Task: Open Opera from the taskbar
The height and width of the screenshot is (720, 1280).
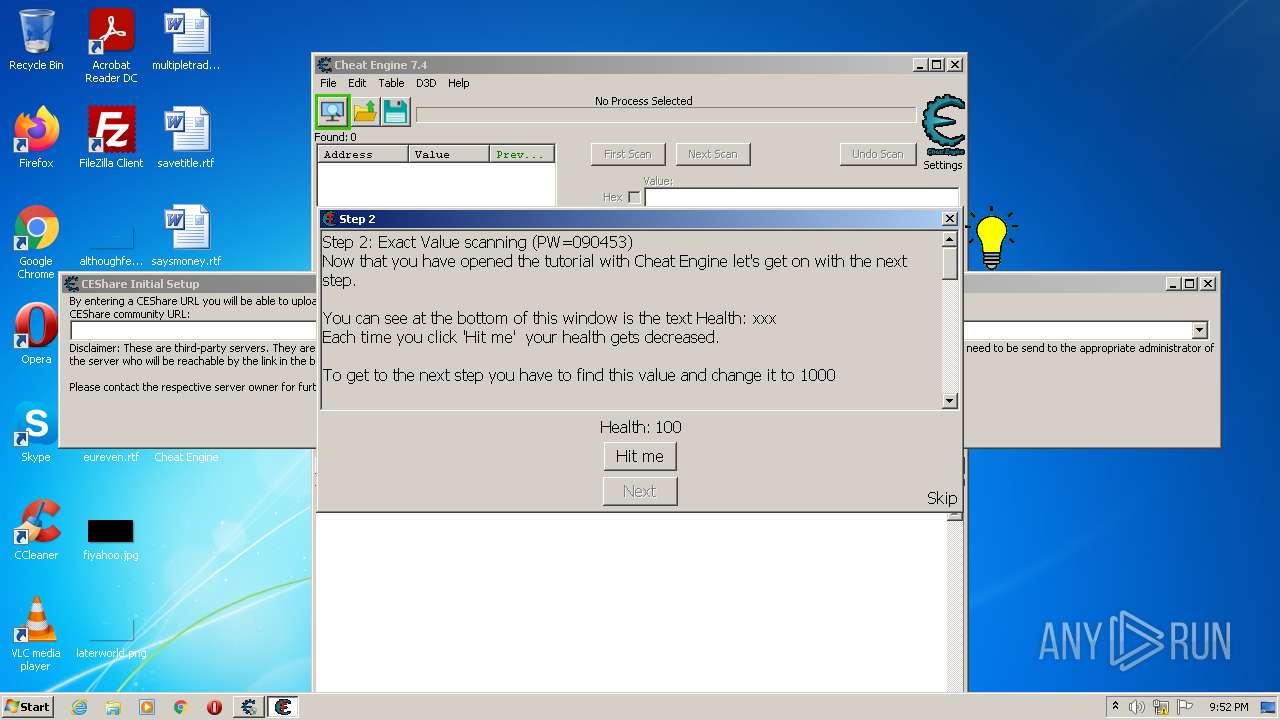Action: coord(214,707)
